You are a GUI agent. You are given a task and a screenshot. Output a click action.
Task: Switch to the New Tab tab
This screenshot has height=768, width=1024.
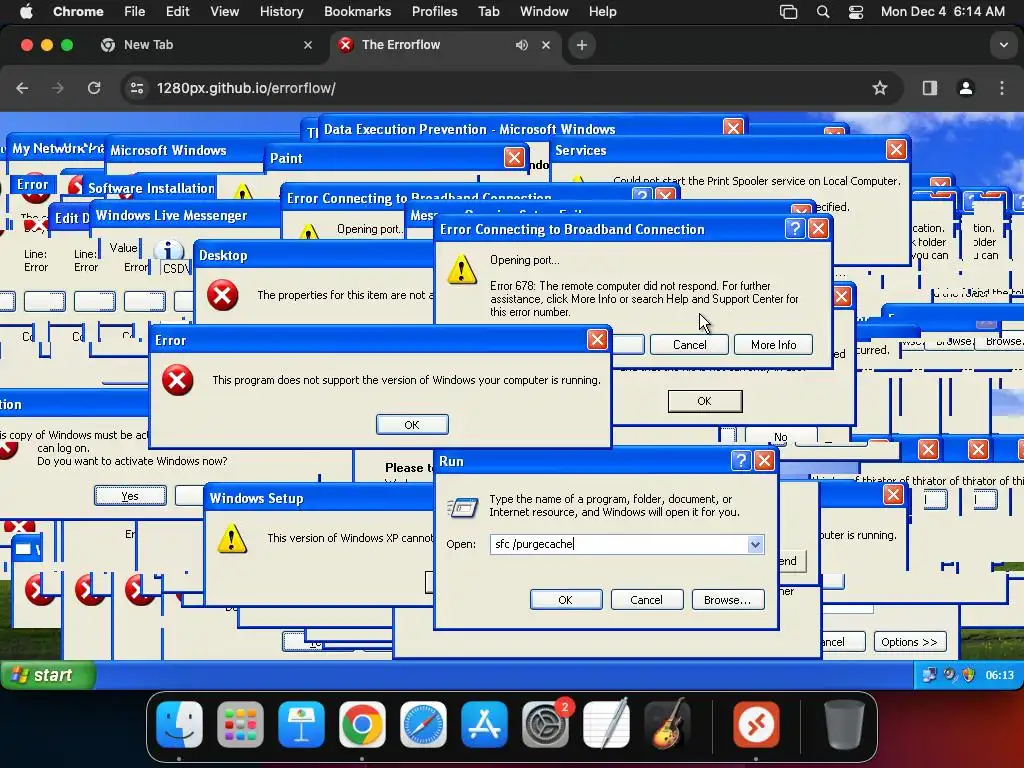click(x=206, y=45)
